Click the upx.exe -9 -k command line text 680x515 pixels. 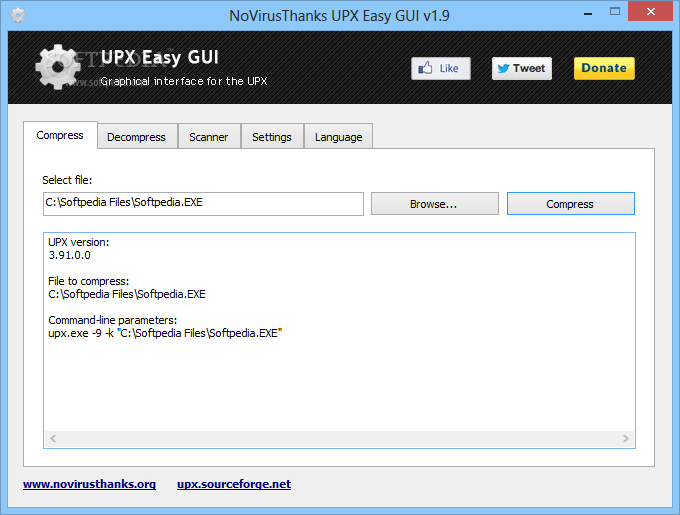(165, 333)
